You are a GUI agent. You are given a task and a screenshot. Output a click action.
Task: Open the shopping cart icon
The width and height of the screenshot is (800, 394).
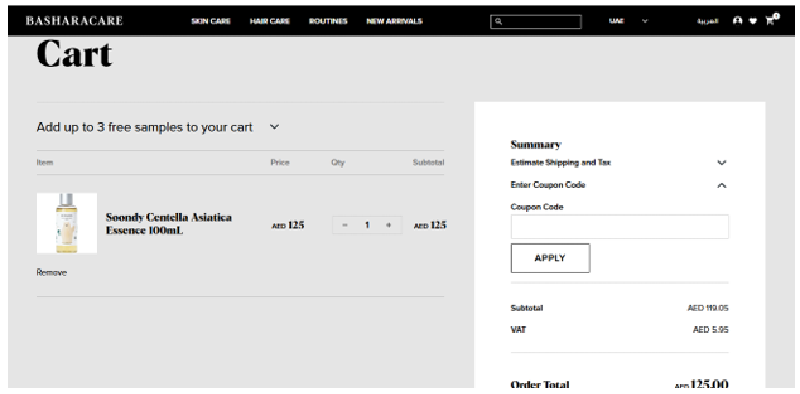pos(771,20)
